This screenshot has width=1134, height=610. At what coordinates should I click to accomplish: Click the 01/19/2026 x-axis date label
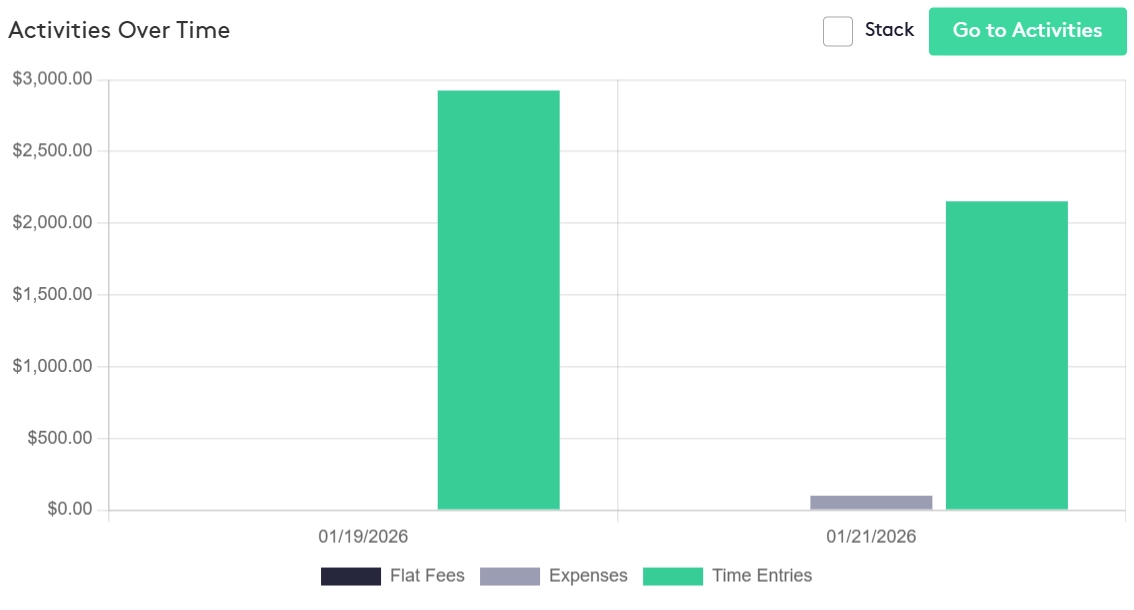click(363, 537)
